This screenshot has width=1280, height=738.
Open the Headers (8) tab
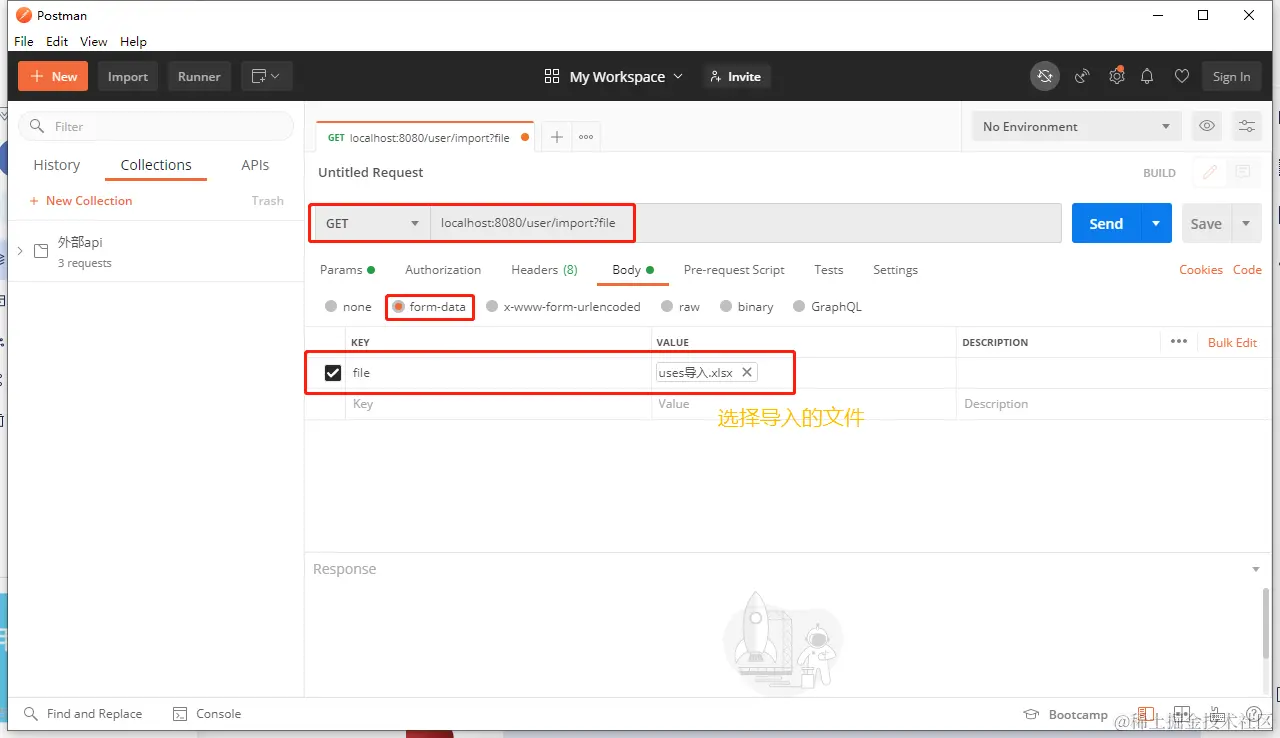[544, 270]
